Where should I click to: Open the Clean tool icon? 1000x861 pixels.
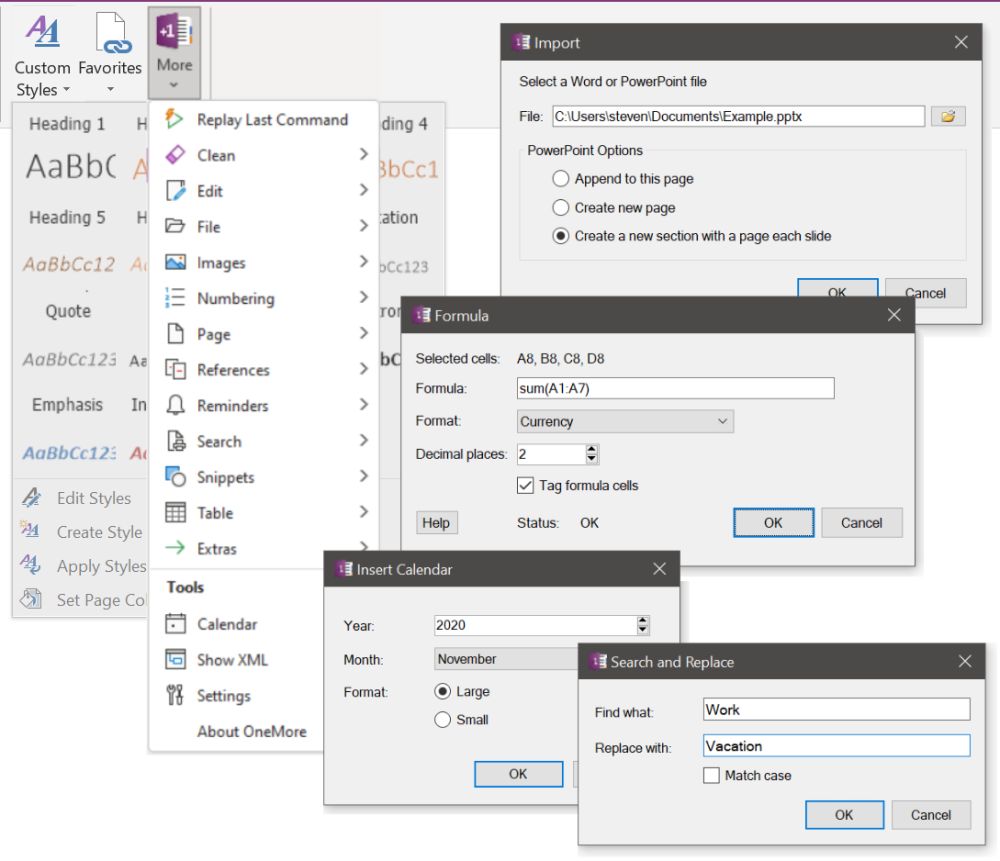coord(173,155)
